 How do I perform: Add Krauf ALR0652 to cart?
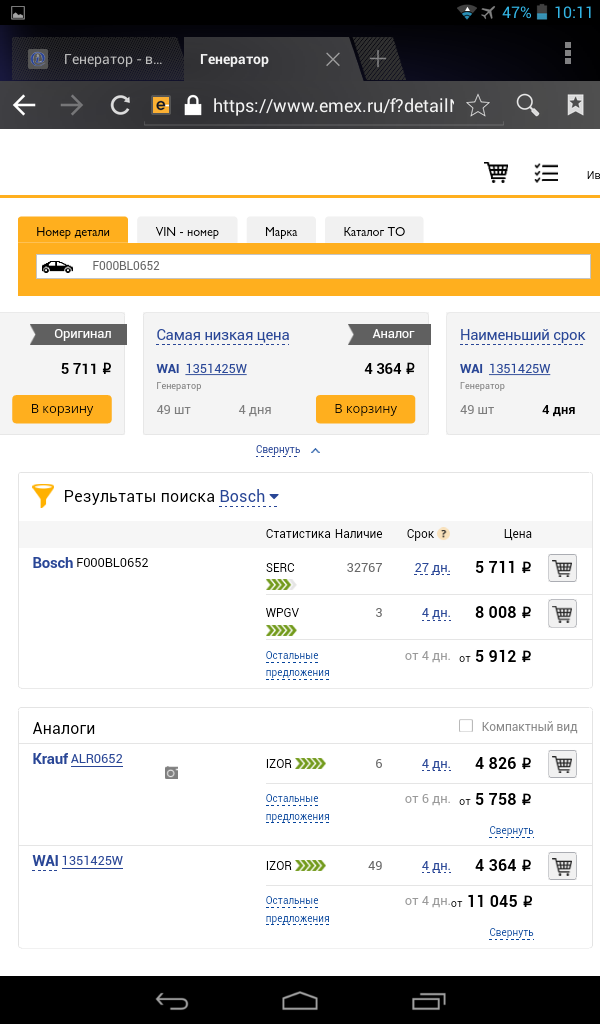point(563,764)
